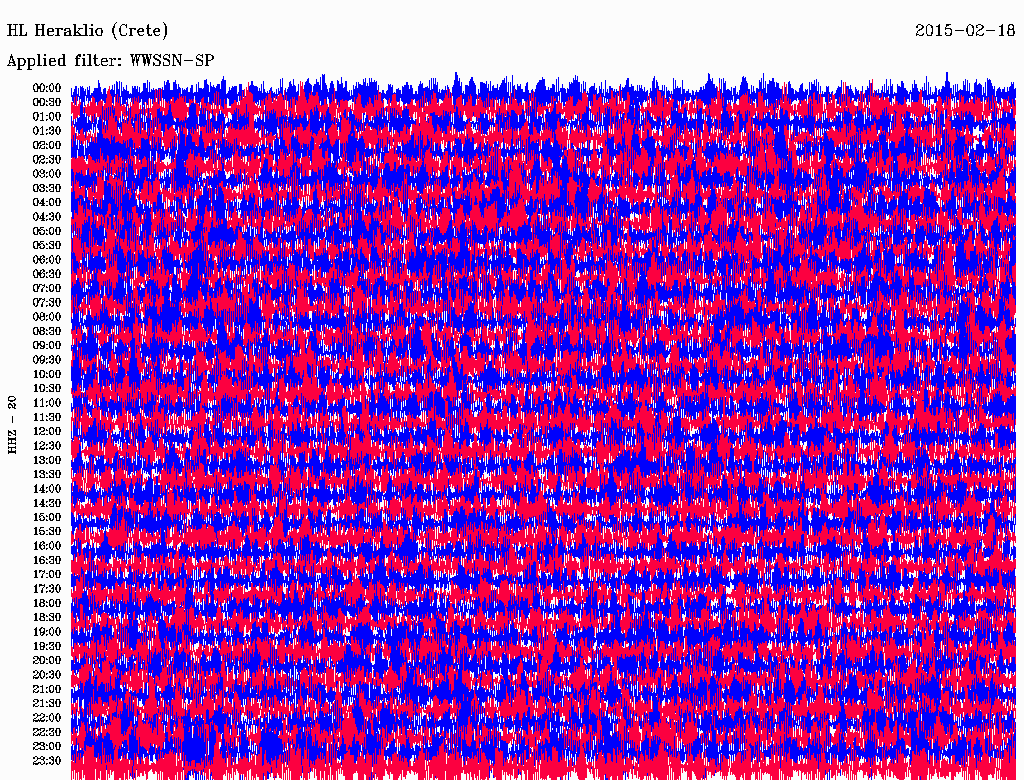Select the 21:00 time label
The height and width of the screenshot is (780, 1024).
point(46,689)
